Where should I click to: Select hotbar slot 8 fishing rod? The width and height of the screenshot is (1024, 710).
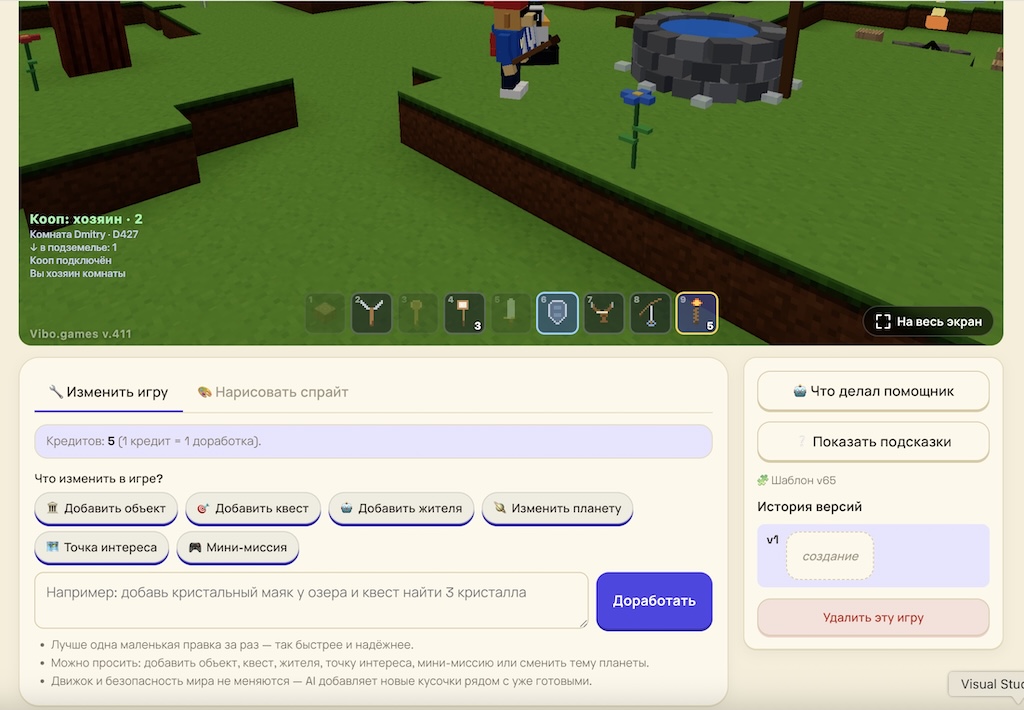(x=650, y=313)
